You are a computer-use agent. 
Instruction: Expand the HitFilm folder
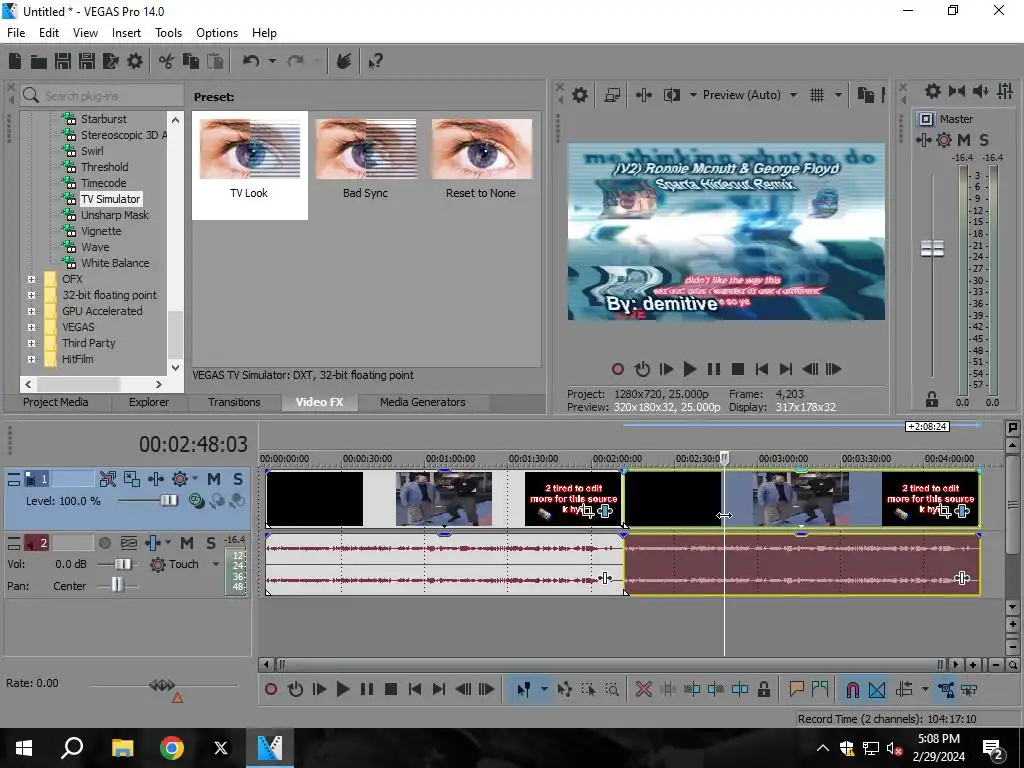[x=31, y=359]
